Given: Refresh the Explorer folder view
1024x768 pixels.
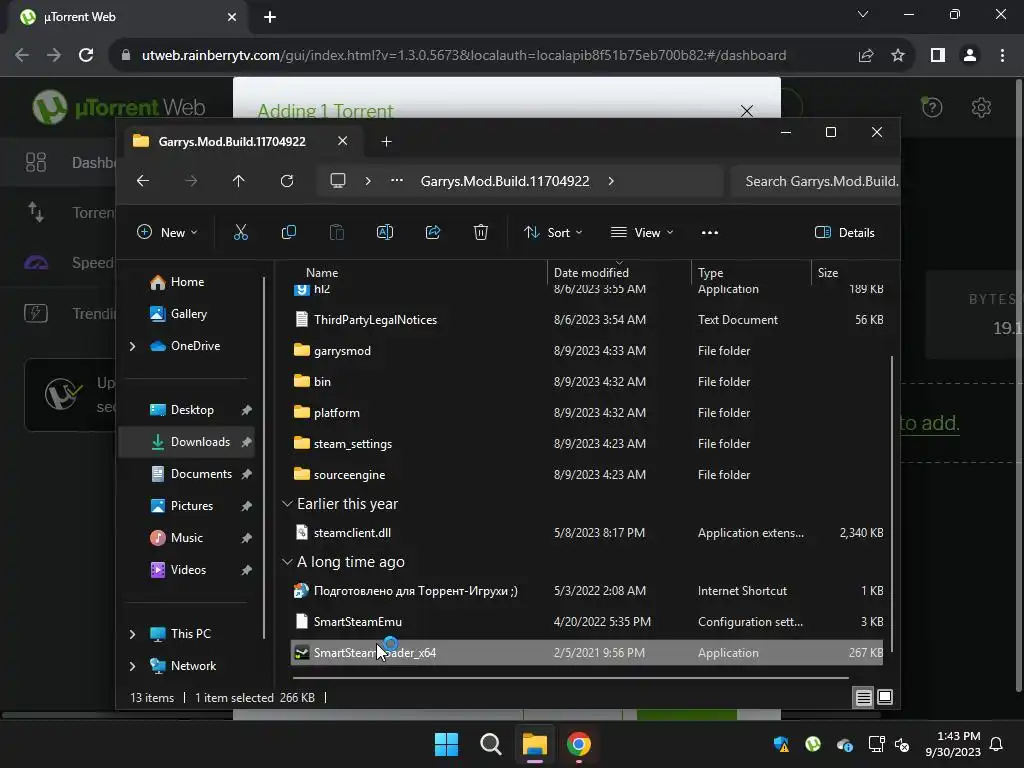Looking at the screenshot, I should click(287, 181).
